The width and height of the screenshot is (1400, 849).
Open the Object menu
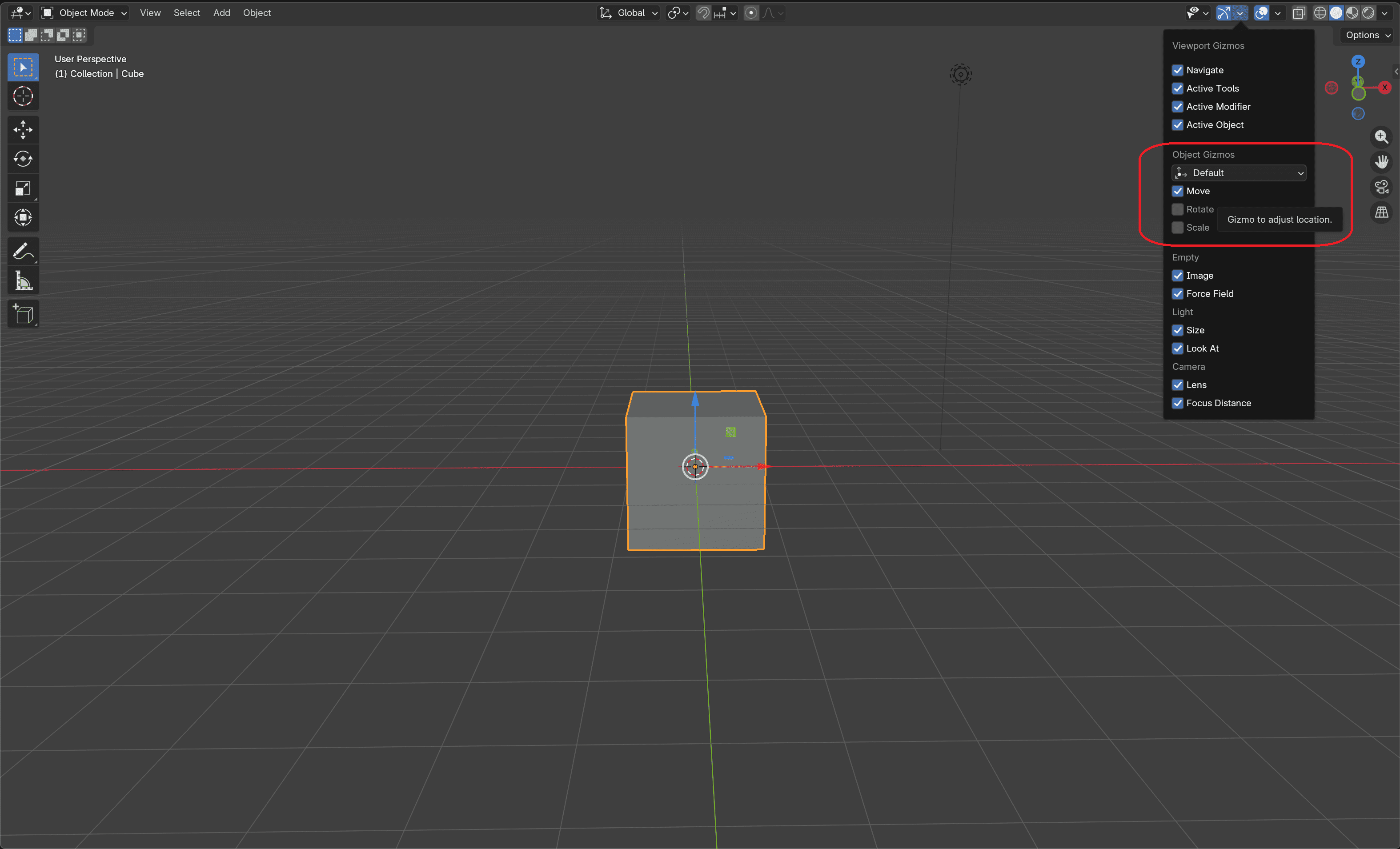(257, 12)
